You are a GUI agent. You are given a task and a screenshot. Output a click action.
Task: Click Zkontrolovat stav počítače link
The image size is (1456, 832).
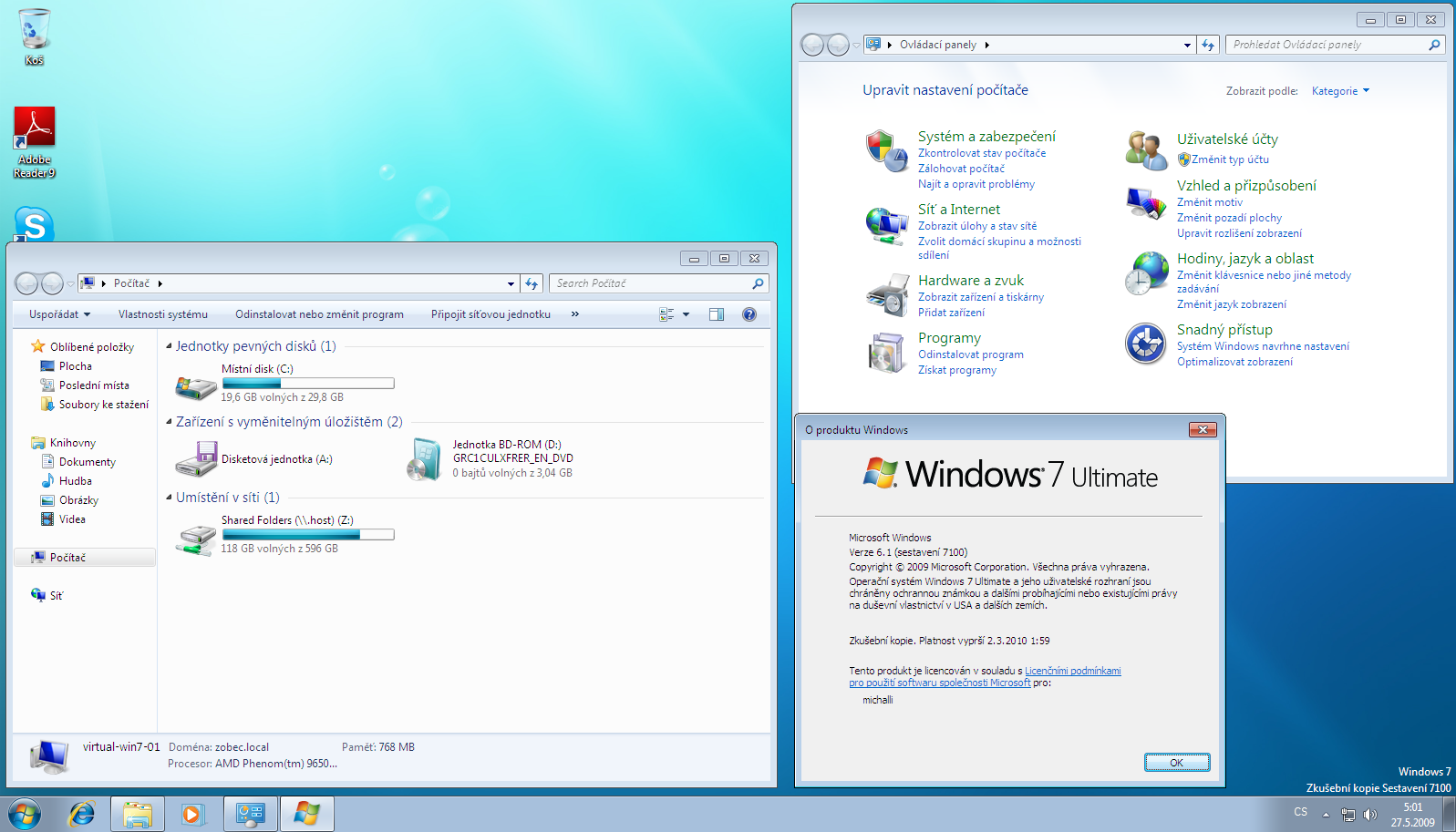pos(982,153)
